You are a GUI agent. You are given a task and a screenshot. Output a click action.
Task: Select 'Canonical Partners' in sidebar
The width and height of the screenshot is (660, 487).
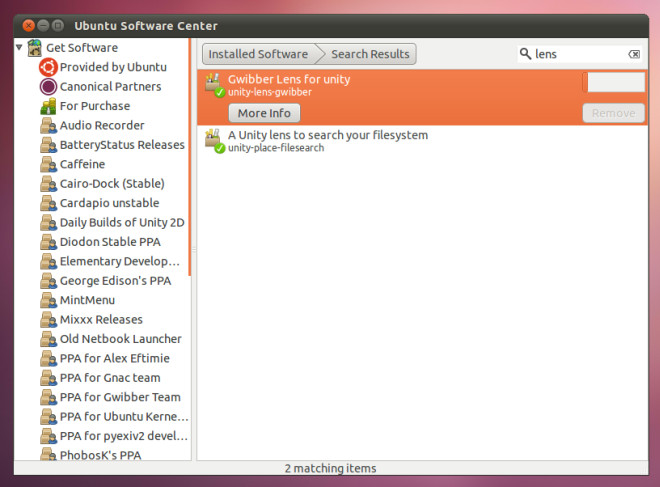pyautogui.click(x=111, y=87)
